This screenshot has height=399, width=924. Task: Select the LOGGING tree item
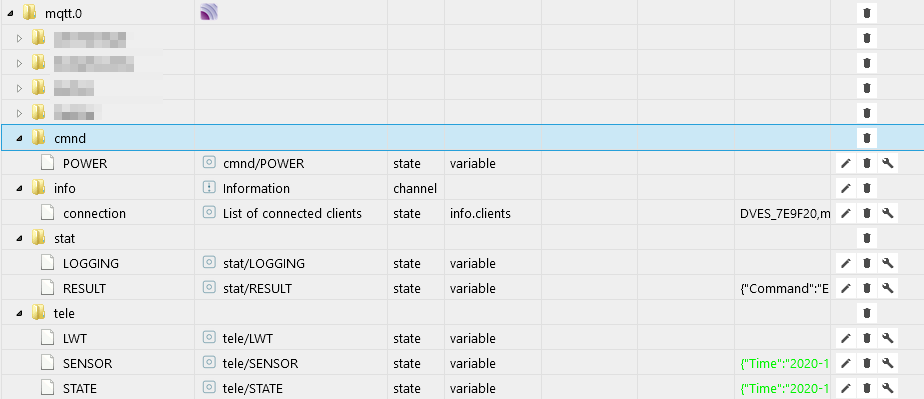click(x=91, y=263)
